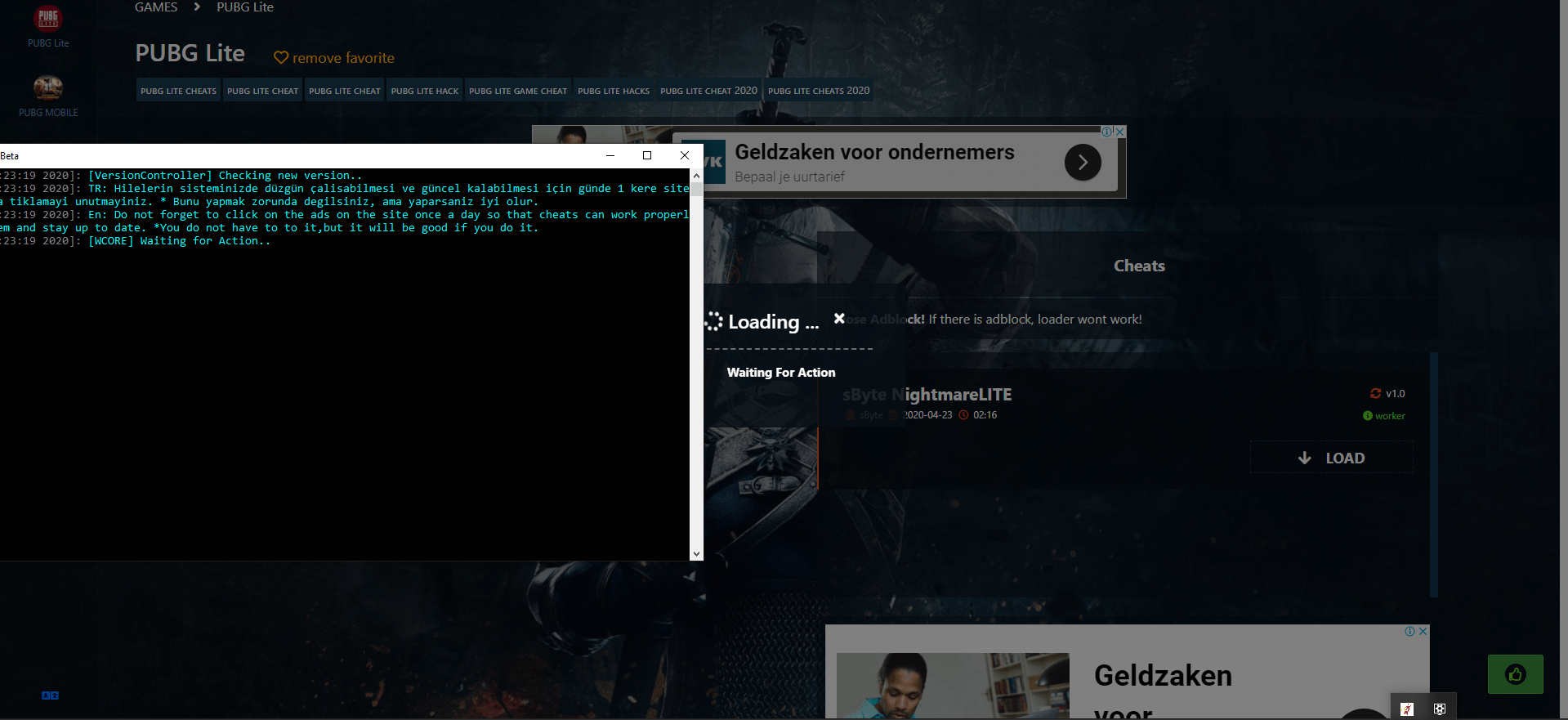1568x720 pixels.
Task: Click the '[WCORE] Waiting for Action..' console line
Action: [180, 241]
